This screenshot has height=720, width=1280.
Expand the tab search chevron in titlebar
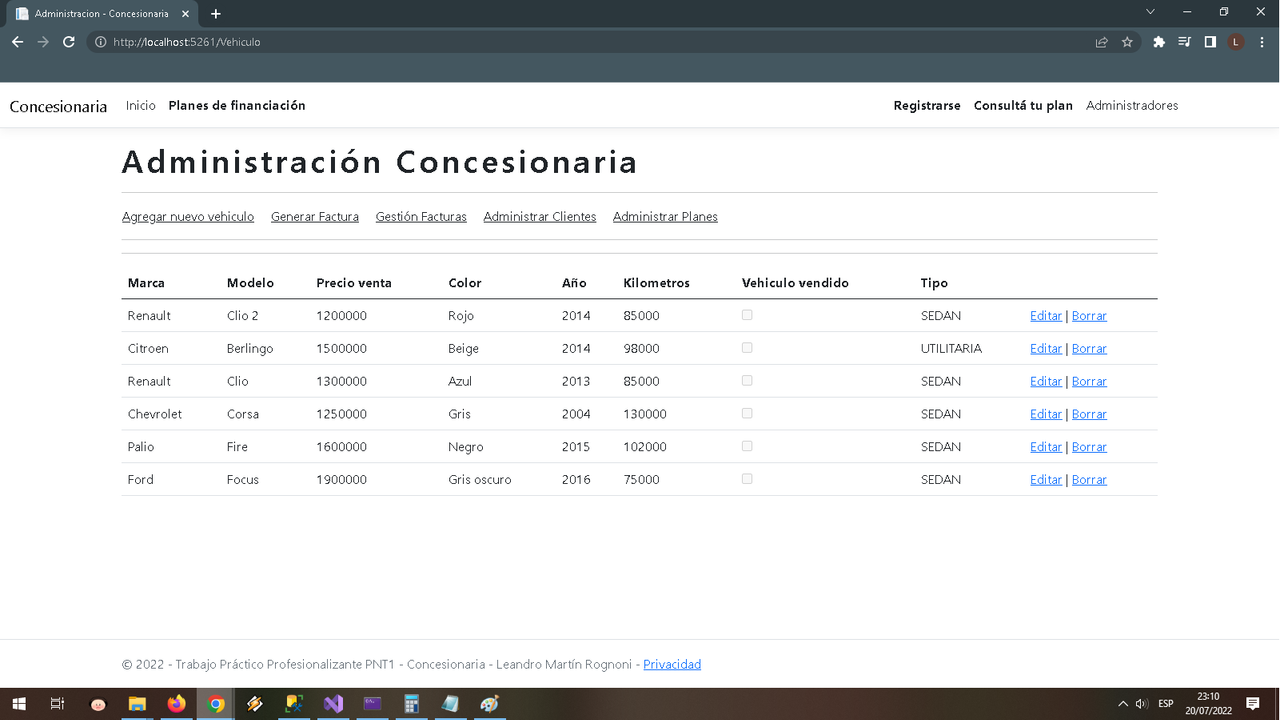1149,11
